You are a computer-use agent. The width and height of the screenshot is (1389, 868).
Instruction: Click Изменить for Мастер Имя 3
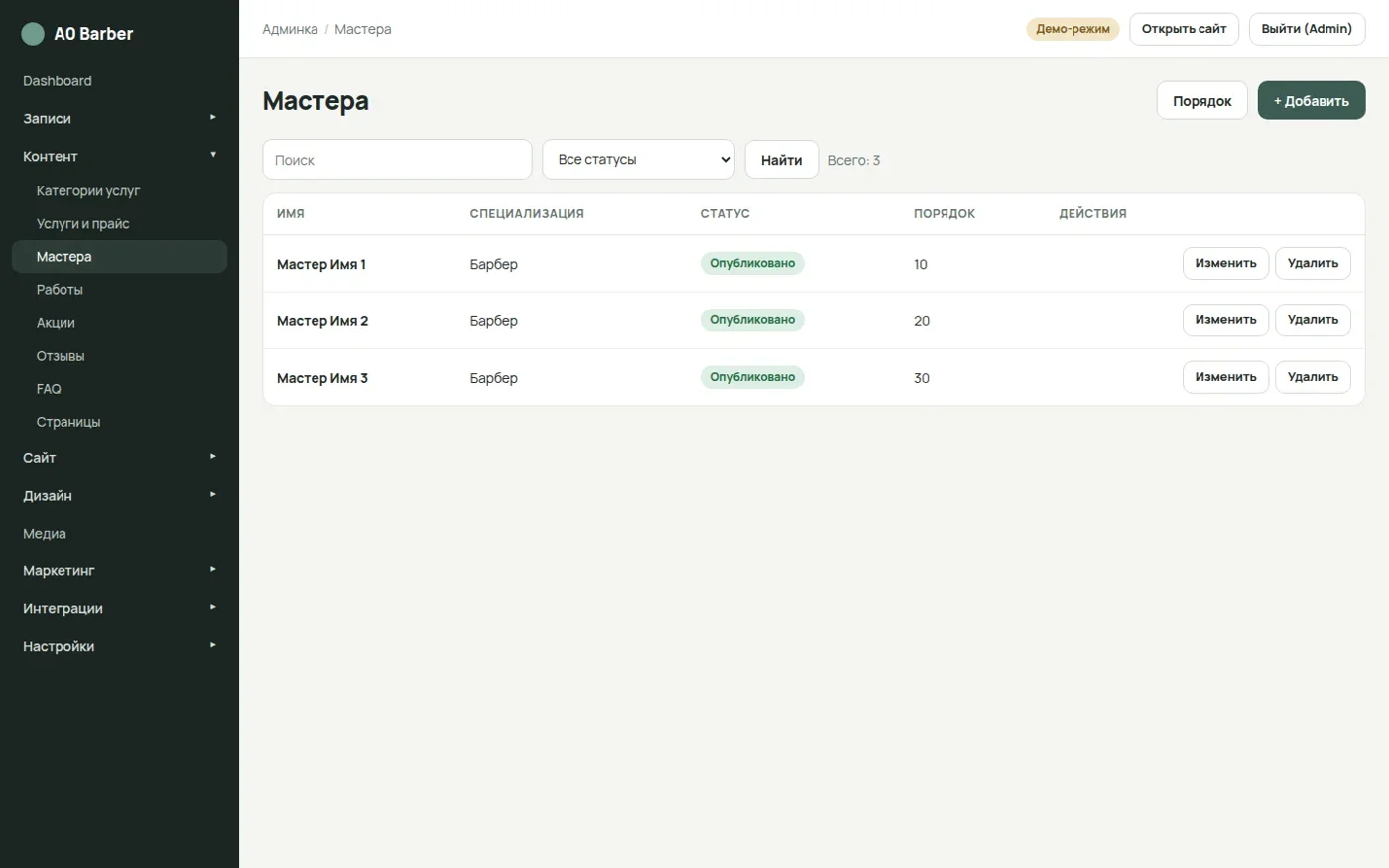click(1225, 377)
